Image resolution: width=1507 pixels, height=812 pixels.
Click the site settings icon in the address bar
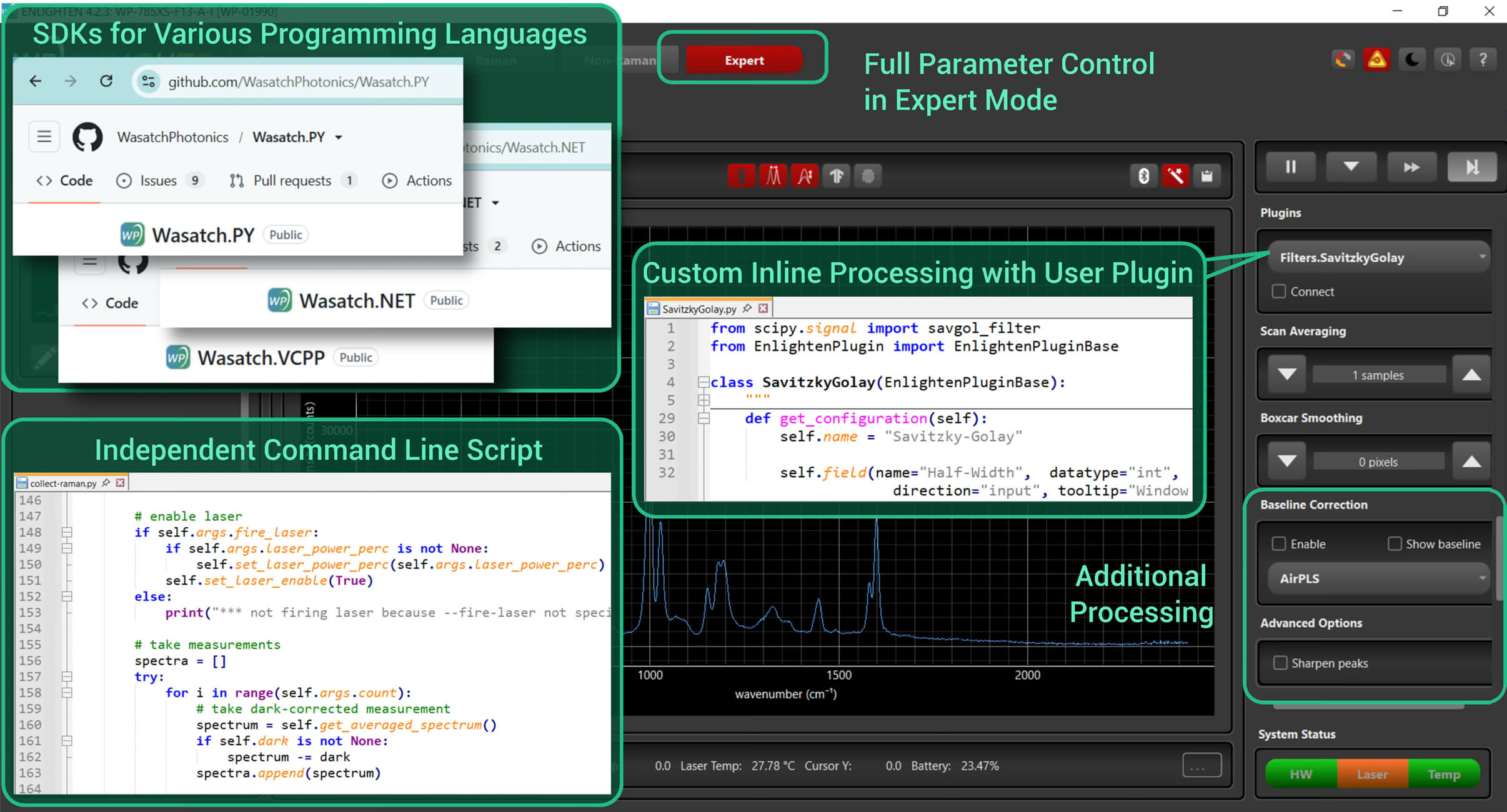(149, 81)
